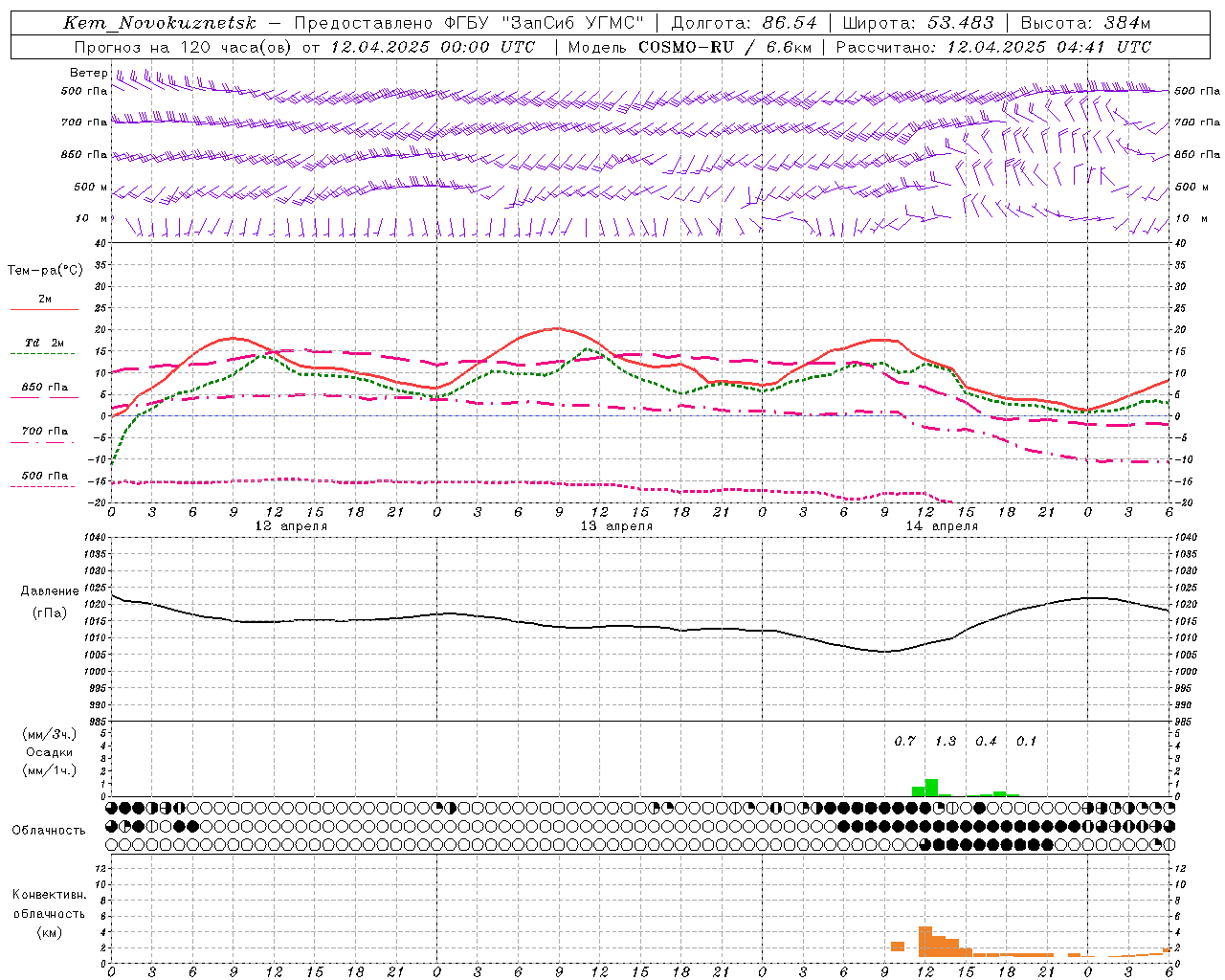Click the "Прогноз на 120 часа(ов)" text

[x=184, y=47]
